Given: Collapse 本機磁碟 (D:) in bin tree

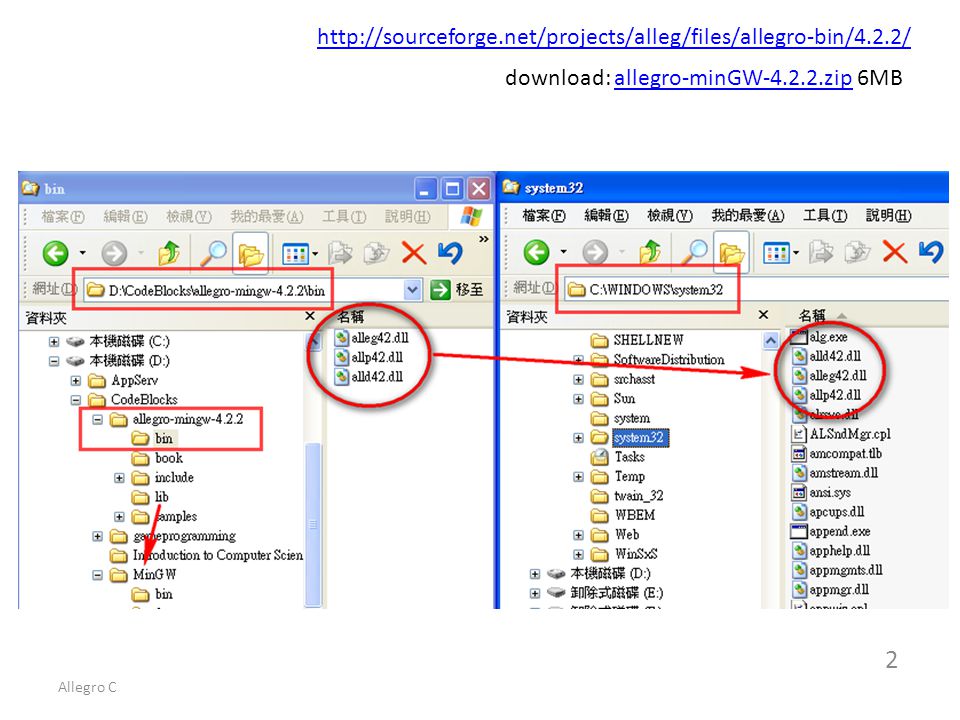Looking at the screenshot, I should (x=54, y=361).
